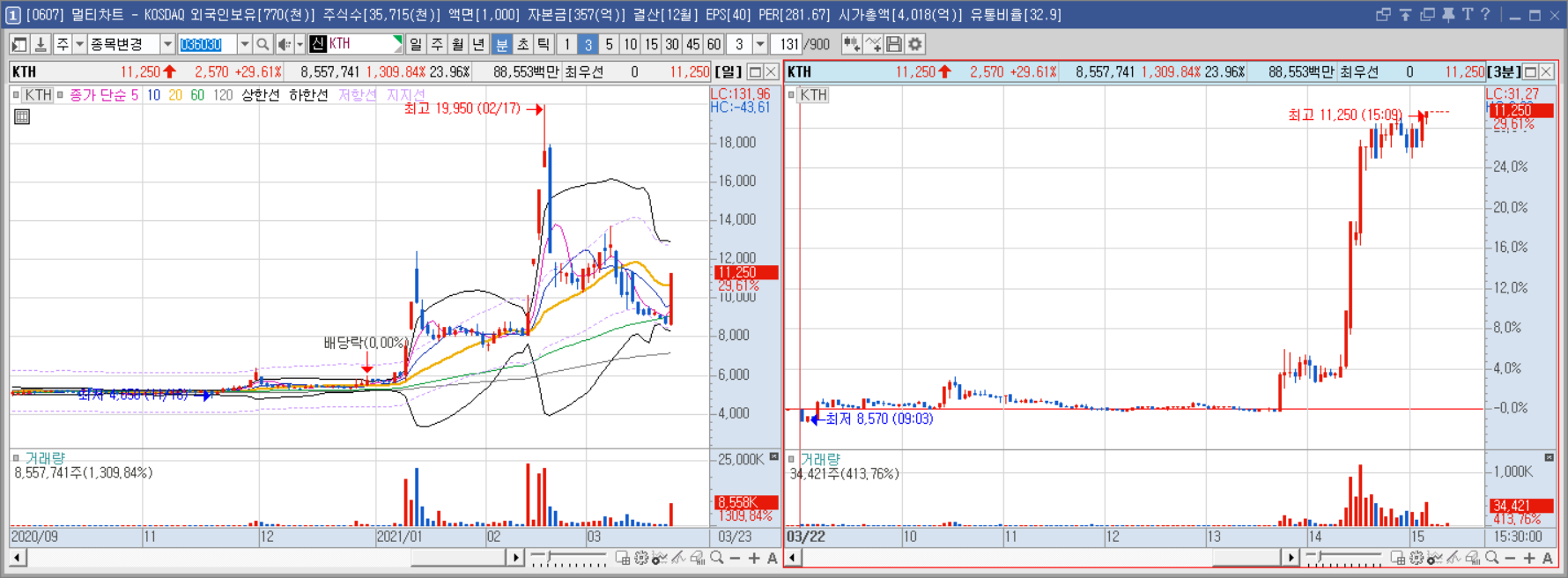Click the minus zoom icon under daily chart

736,558
